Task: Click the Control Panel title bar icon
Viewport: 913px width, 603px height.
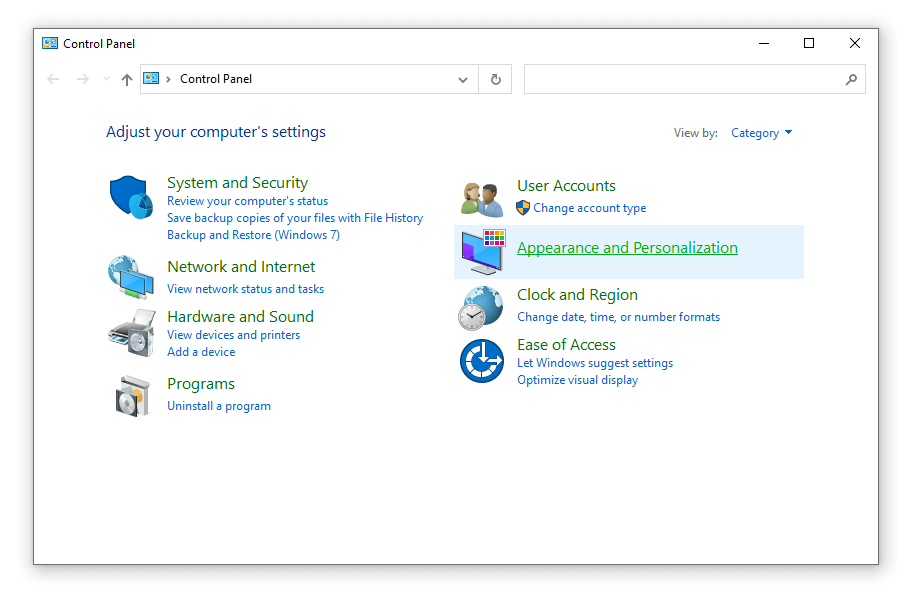Action: tap(50, 44)
